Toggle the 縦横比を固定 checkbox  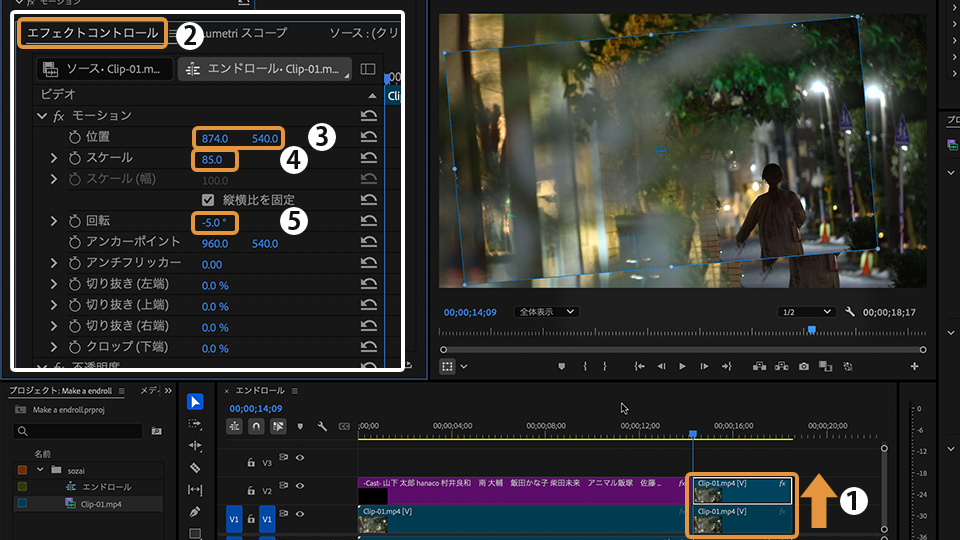[208, 200]
